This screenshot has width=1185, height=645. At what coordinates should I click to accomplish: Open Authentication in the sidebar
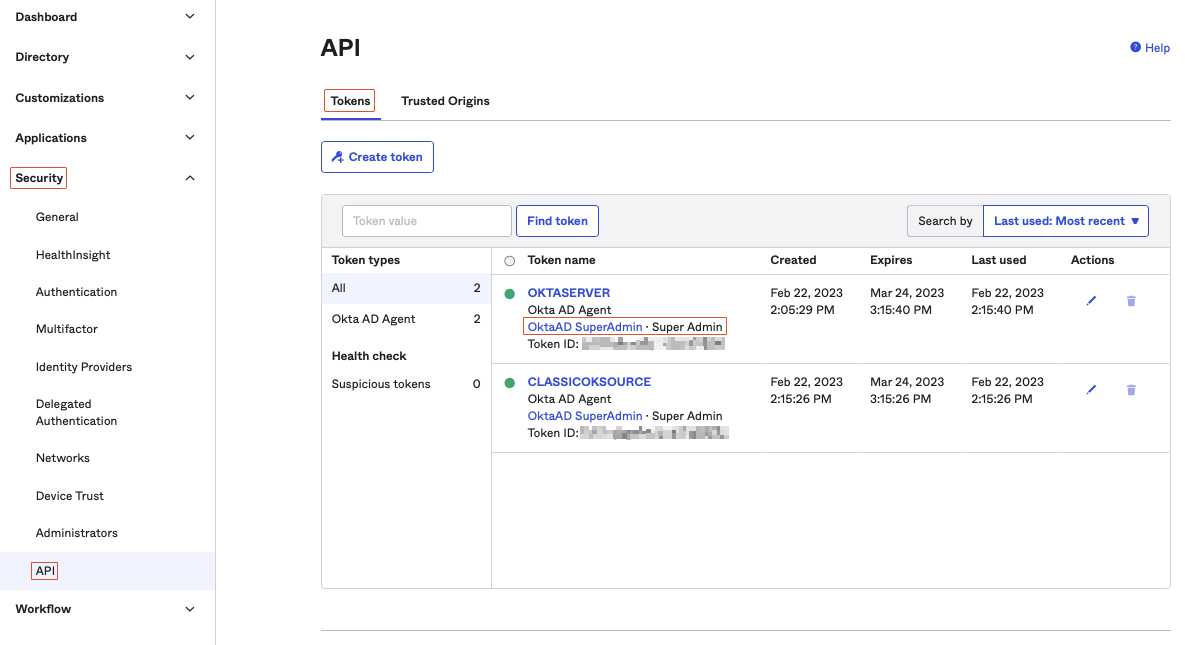[x=76, y=292]
